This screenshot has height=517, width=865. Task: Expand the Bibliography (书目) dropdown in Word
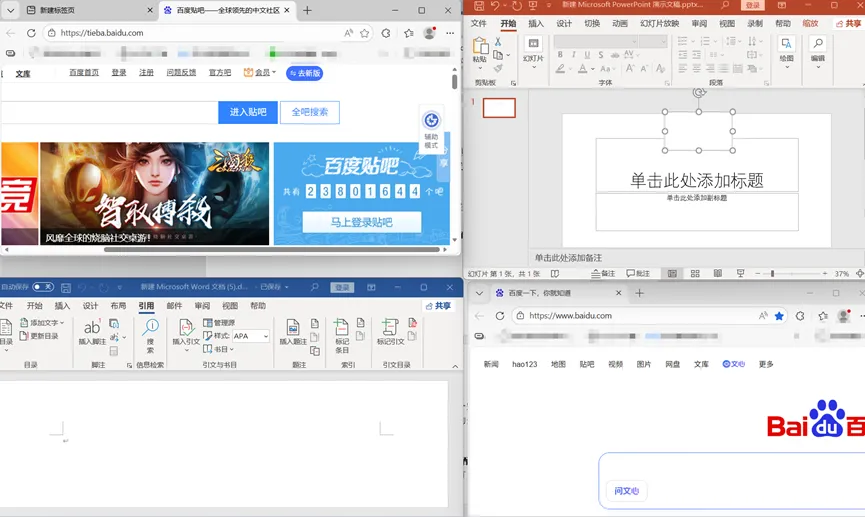218,349
